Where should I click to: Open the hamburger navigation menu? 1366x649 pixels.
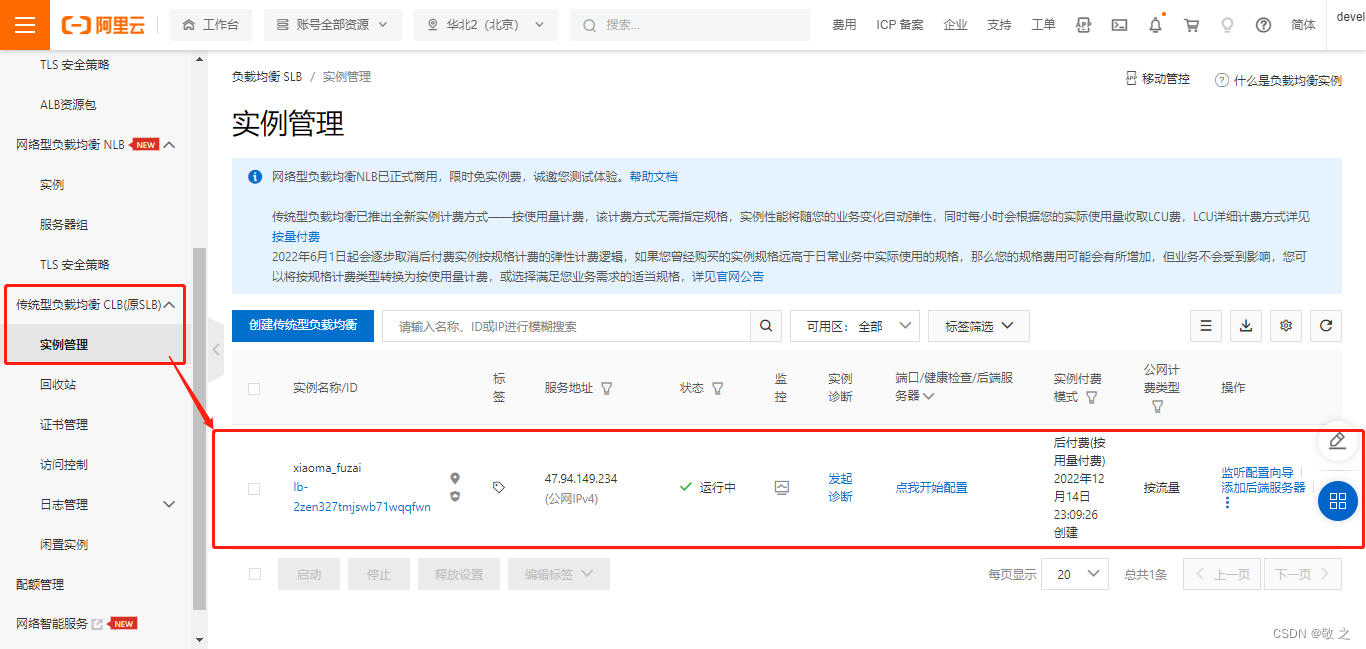click(x=25, y=25)
